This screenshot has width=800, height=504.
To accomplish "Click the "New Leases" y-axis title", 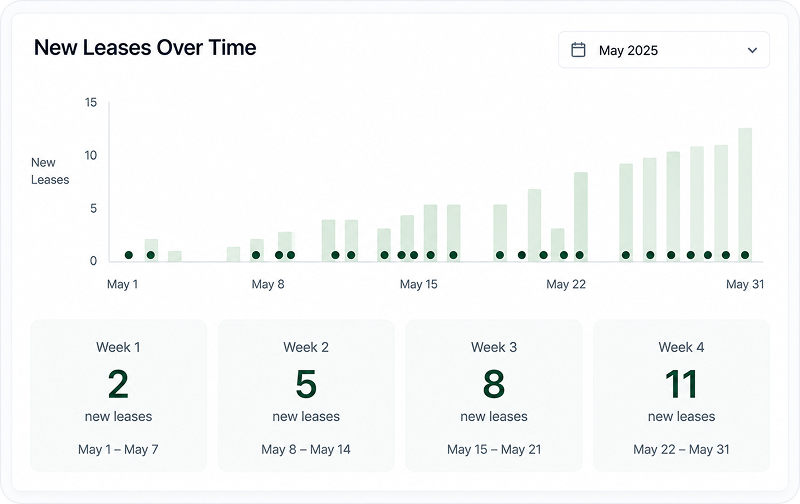I will (x=50, y=171).
